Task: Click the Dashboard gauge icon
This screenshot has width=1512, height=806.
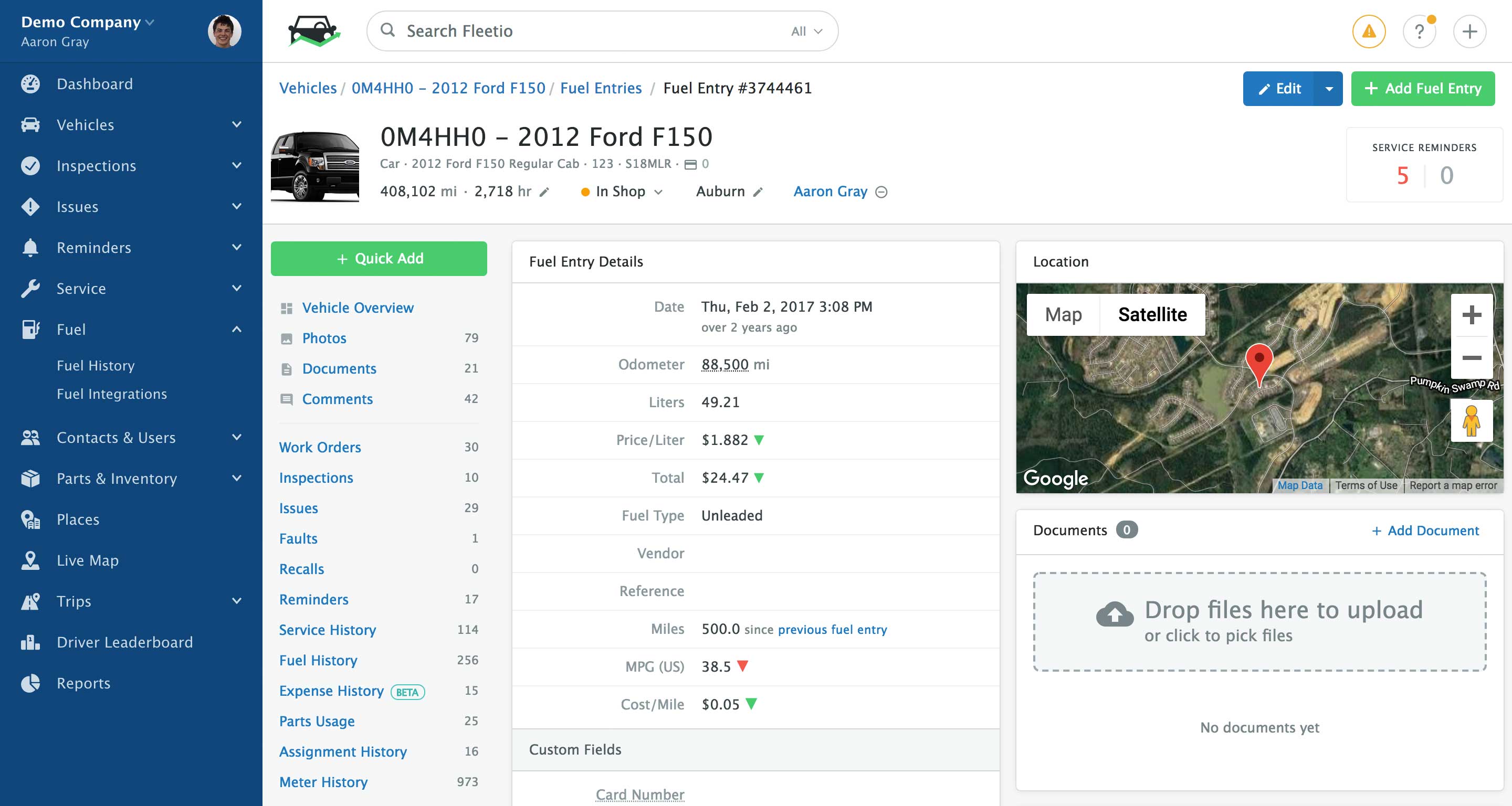Action: pos(30,84)
